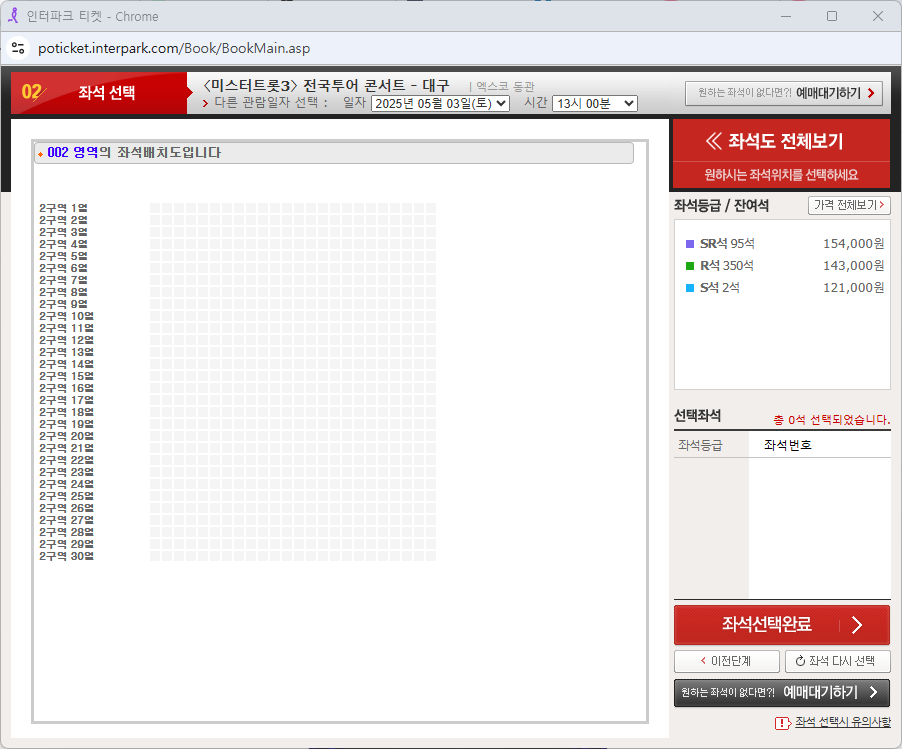Open 가격 전체보기 link
Screen dimensions: 902x749
coord(849,205)
